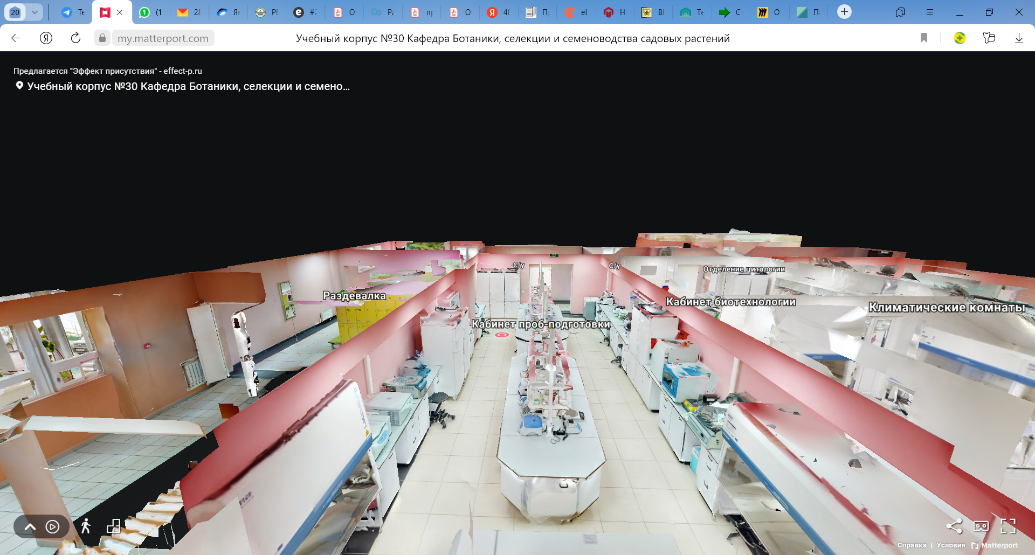
Task: Click the my.matterport.com address field
Action: click(x=162, y=38)
